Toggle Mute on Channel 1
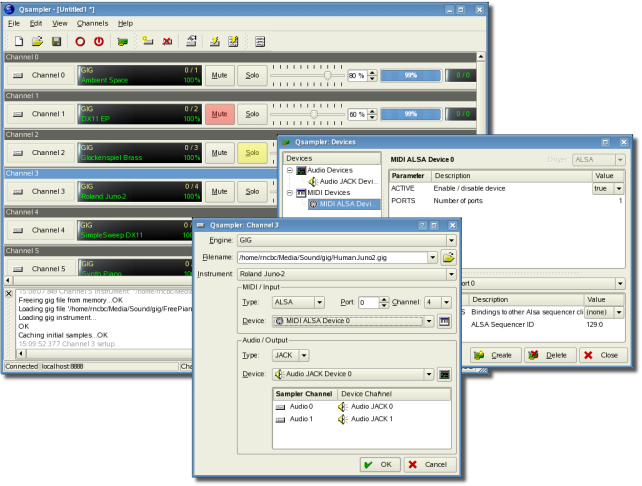The width and height of the screenshot is (642, 486). [x=219, y=114]
